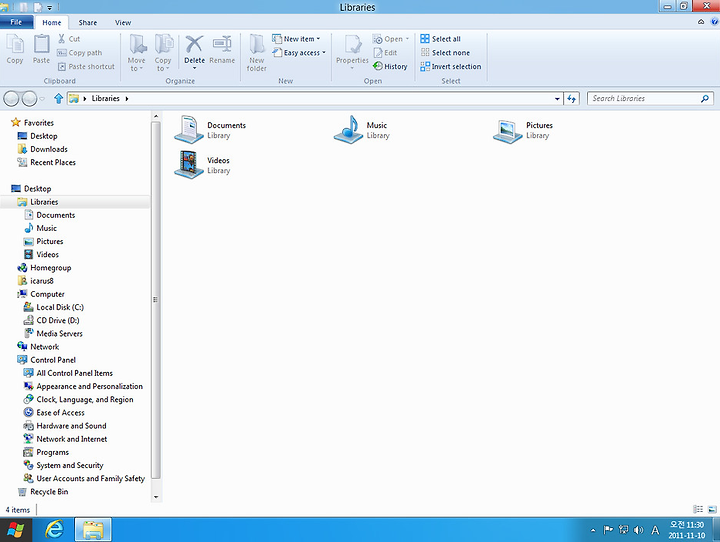The image size is (720, 542).
Task: Click the Copy icon in Clipboard group
Action: pos(15,45)
